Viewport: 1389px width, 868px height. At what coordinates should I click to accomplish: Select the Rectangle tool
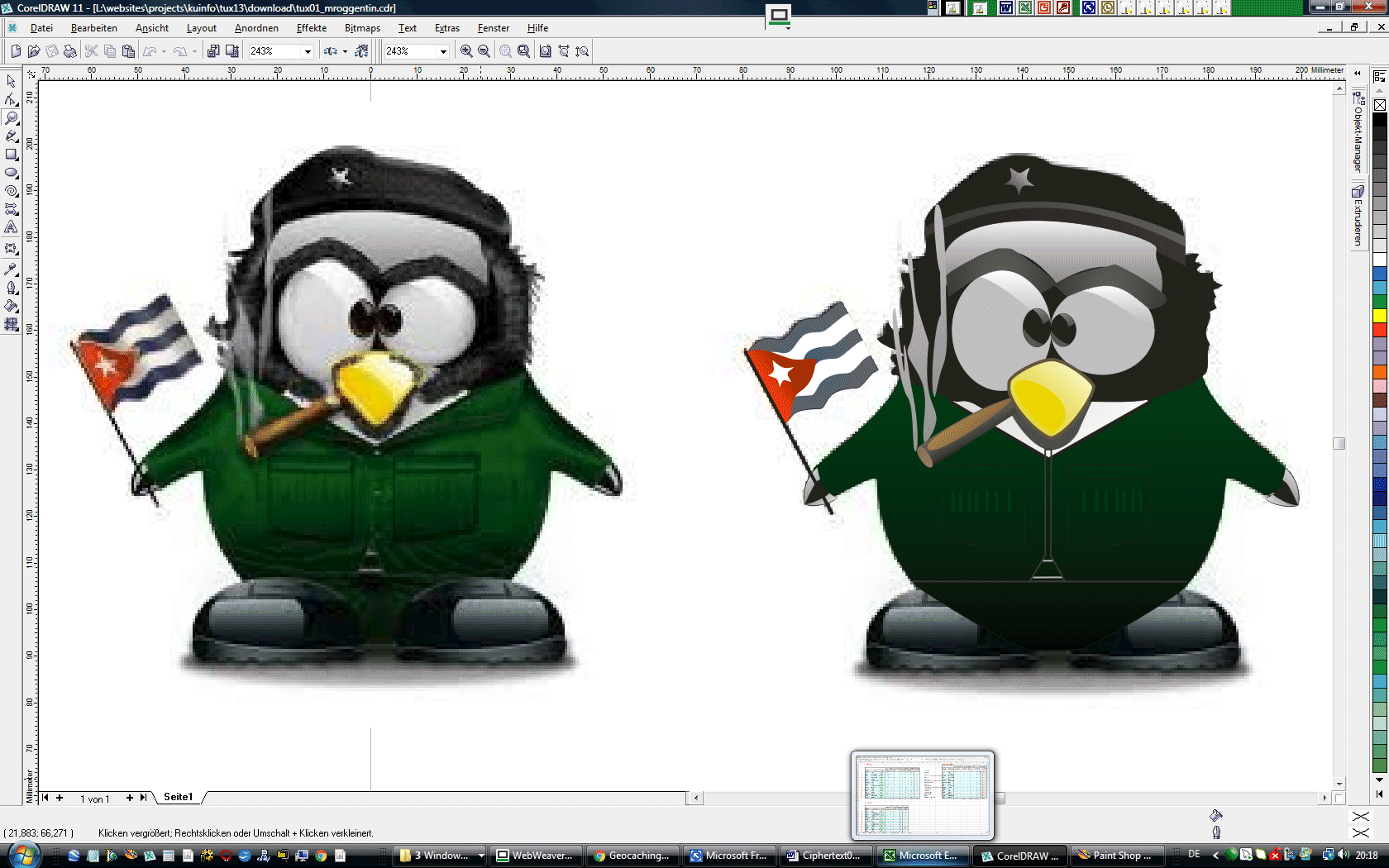point(11,154)
